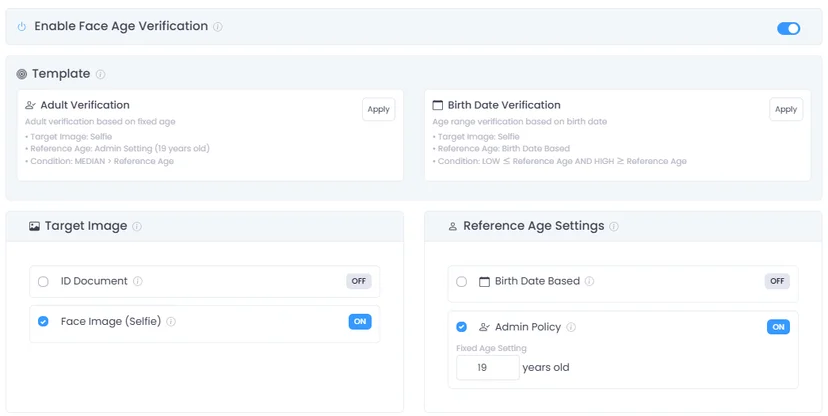The width and height of the screenshot is (828, 416).
Task: Click the info icon next to Enable Face Age Verification
Action: 218,26
